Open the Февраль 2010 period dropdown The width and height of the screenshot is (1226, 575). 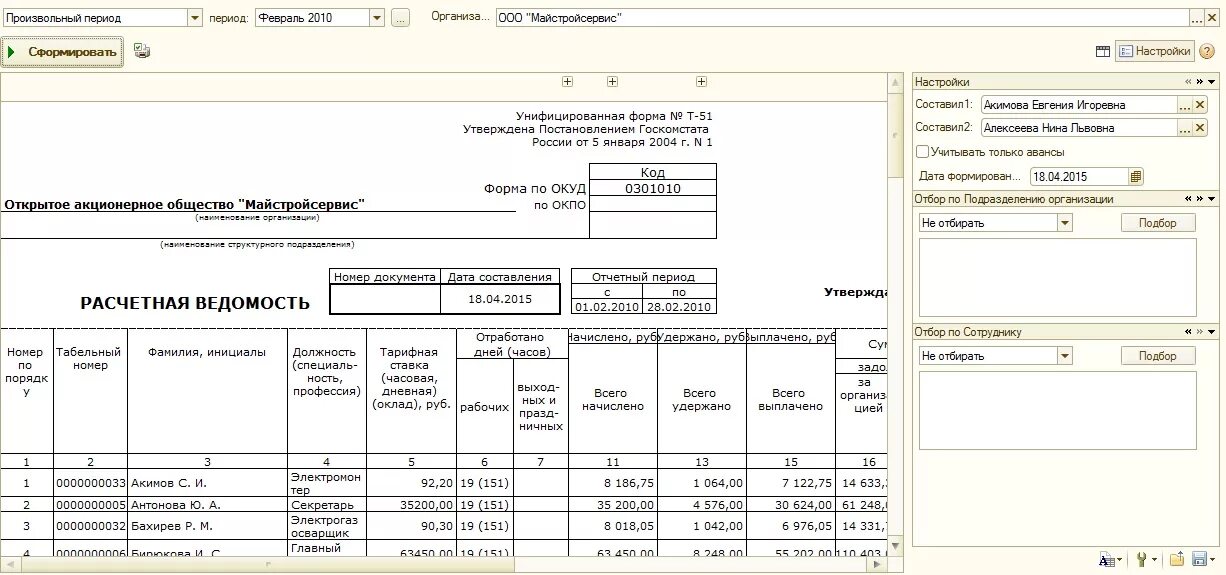pos(376,18)
